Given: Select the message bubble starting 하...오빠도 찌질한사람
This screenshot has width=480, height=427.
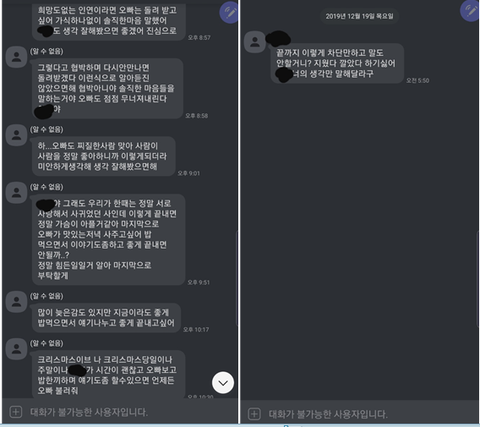Looking at the screenshot, I should pyautogui.click(x=103, y=156).
